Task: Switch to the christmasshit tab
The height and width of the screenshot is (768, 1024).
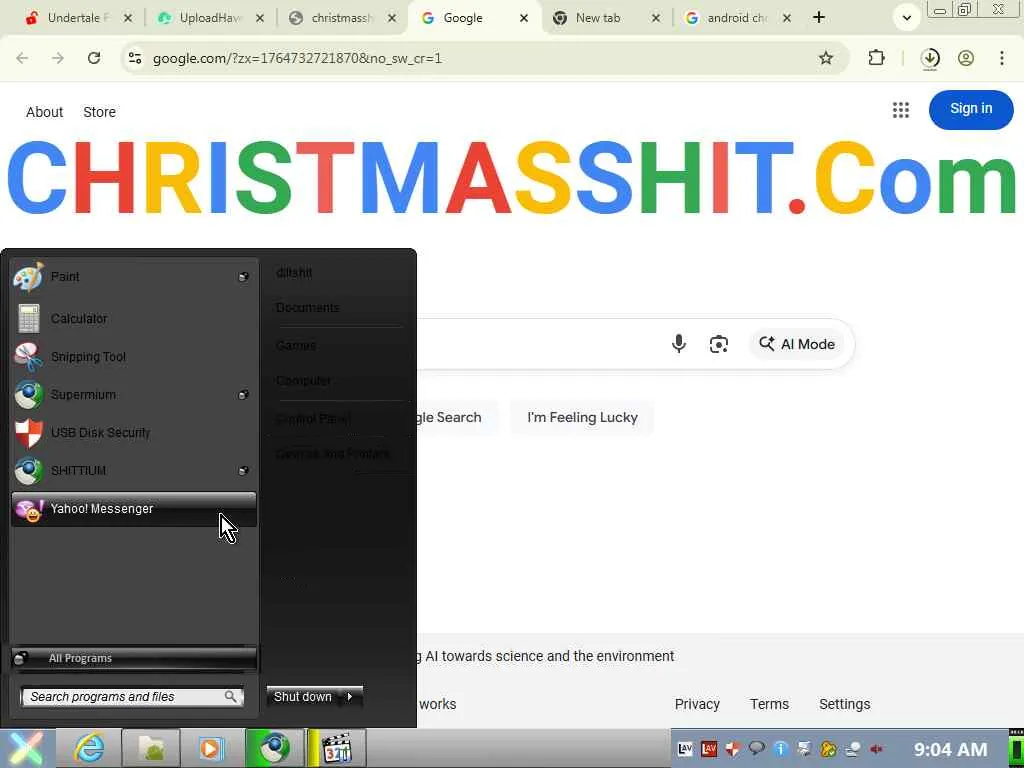Action: 342,18
